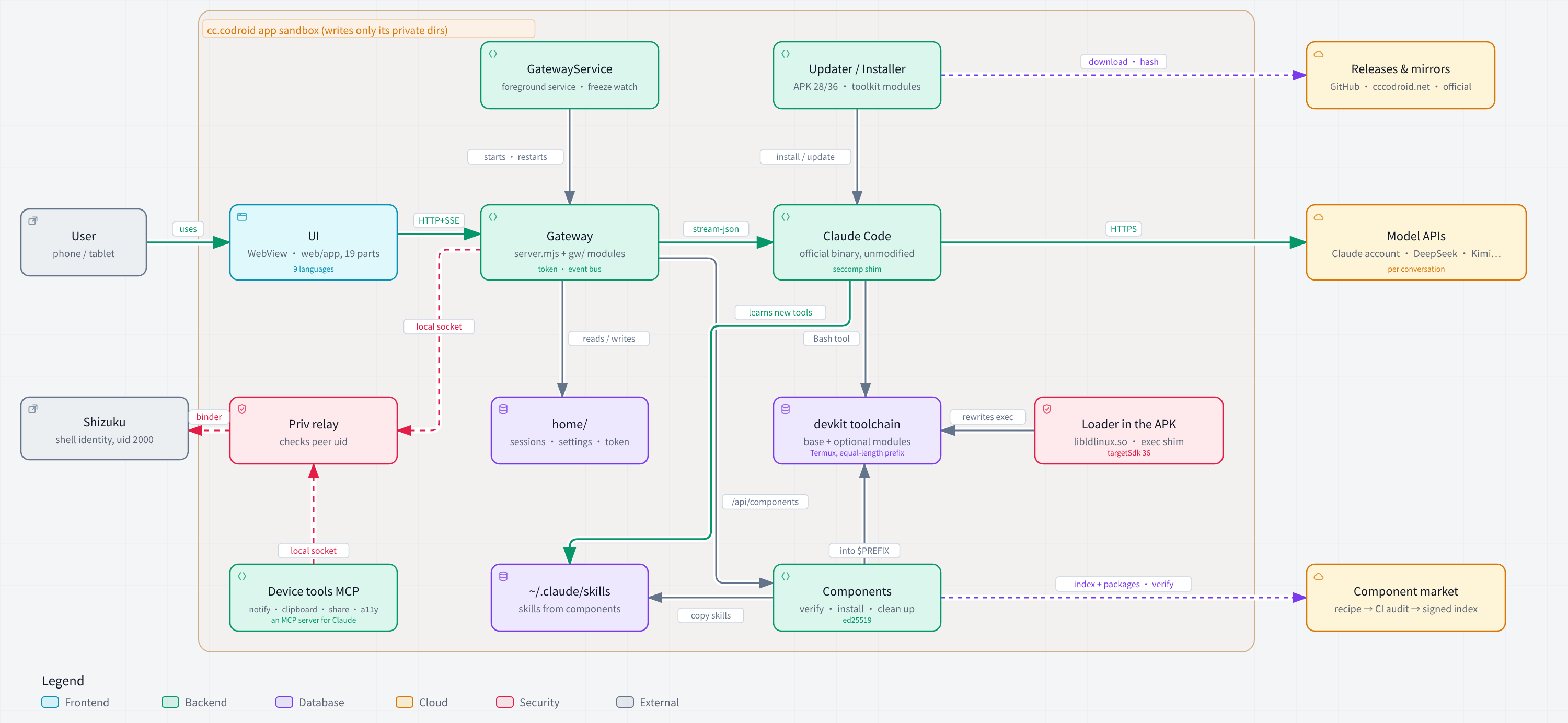Viewport: 1568px width, 723px height.
Task: Click 'targetSdk 36' note in Loader node
Action: (1128, 453)
